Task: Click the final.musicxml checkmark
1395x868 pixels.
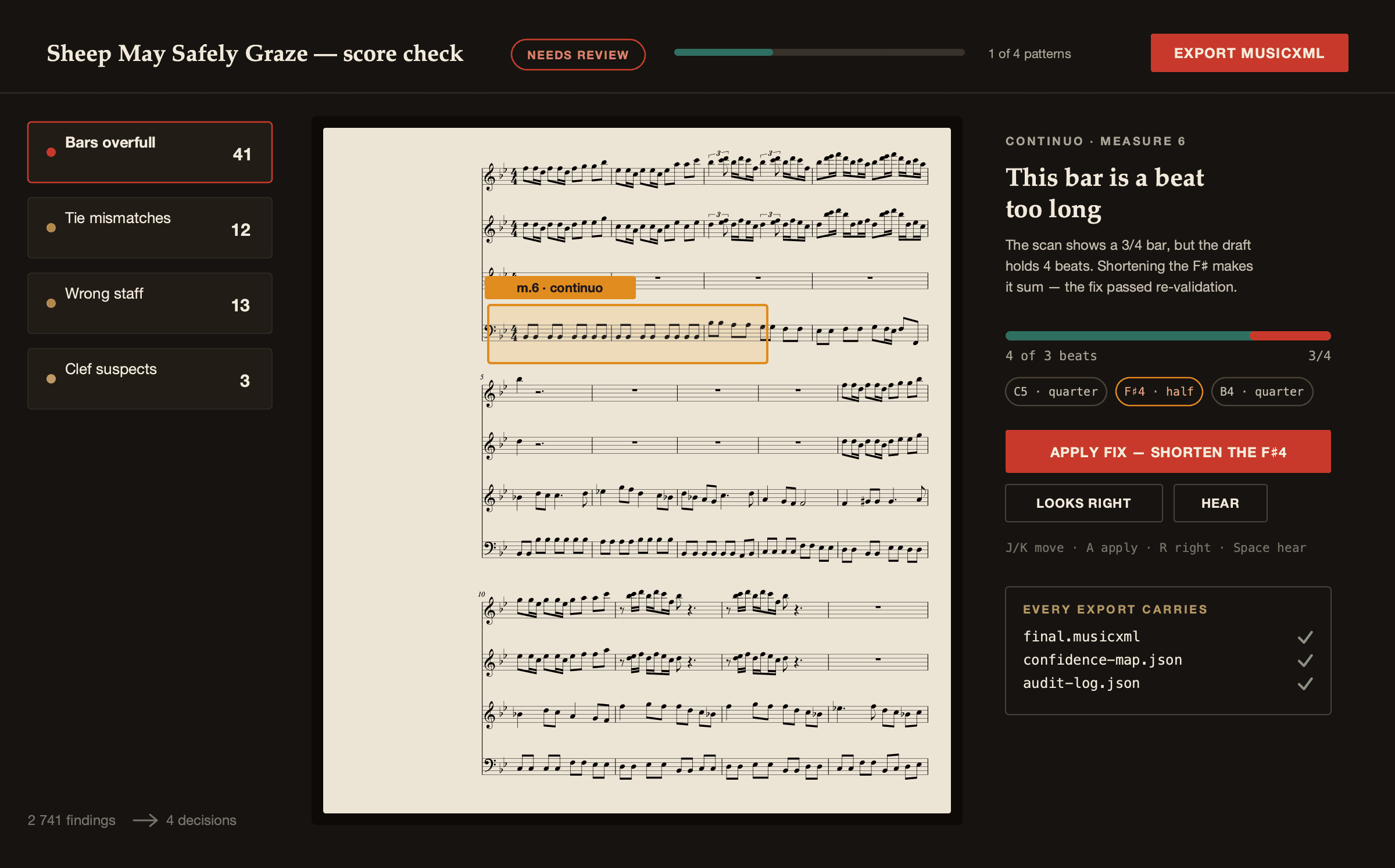Action: tap(1305, 637)
